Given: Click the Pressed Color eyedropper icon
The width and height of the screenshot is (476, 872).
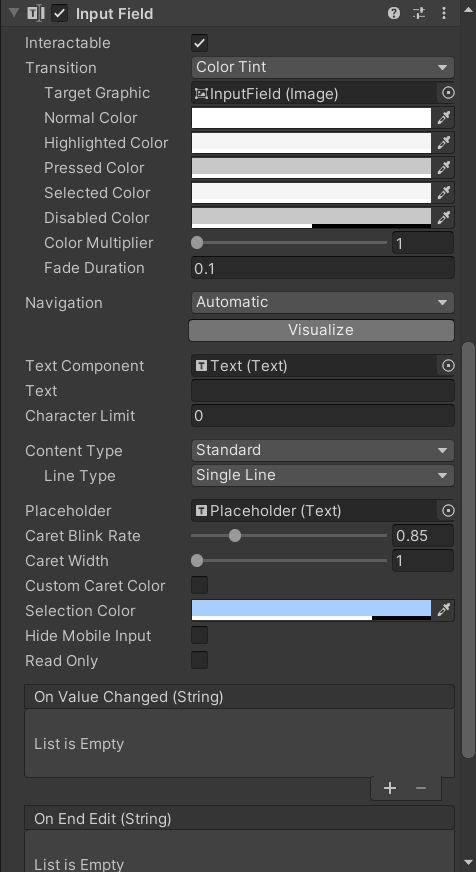Looking at the screenshot, I should pos(444,168).
